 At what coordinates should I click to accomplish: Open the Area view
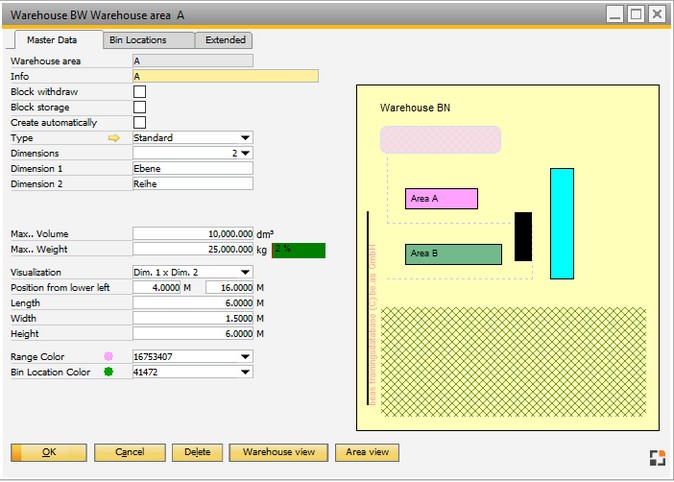367,452
